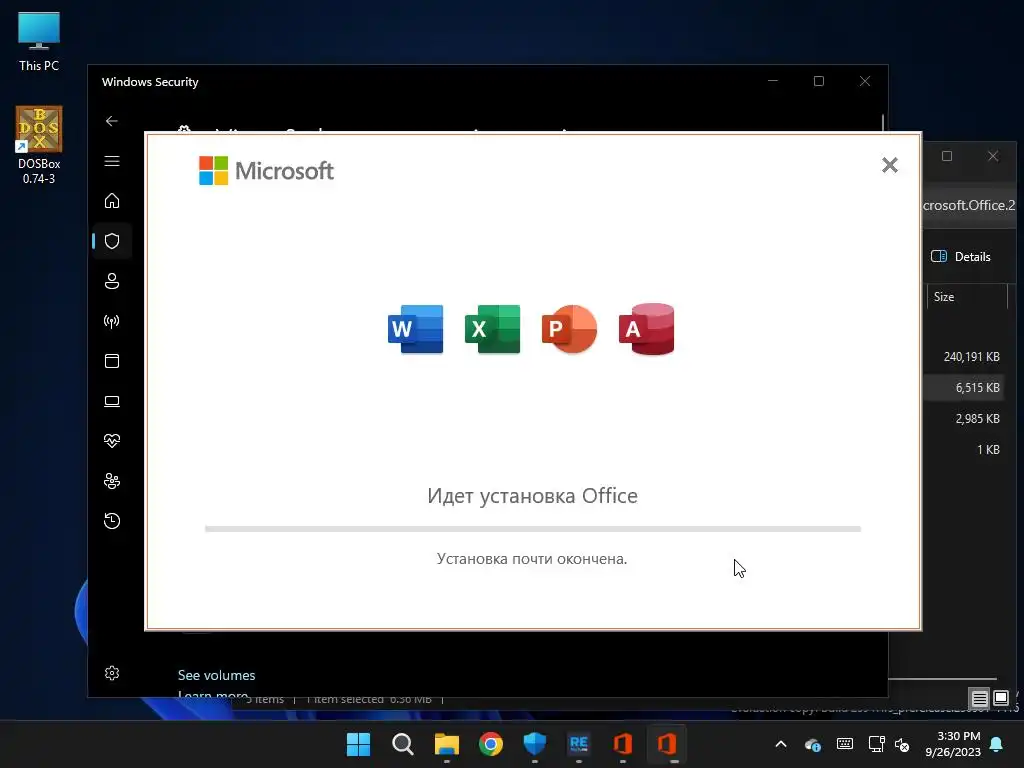Image resolution: width=1024 pixels, height=768 pixels.
Task: Click the See volumes link
Action: tap(216, 675)
